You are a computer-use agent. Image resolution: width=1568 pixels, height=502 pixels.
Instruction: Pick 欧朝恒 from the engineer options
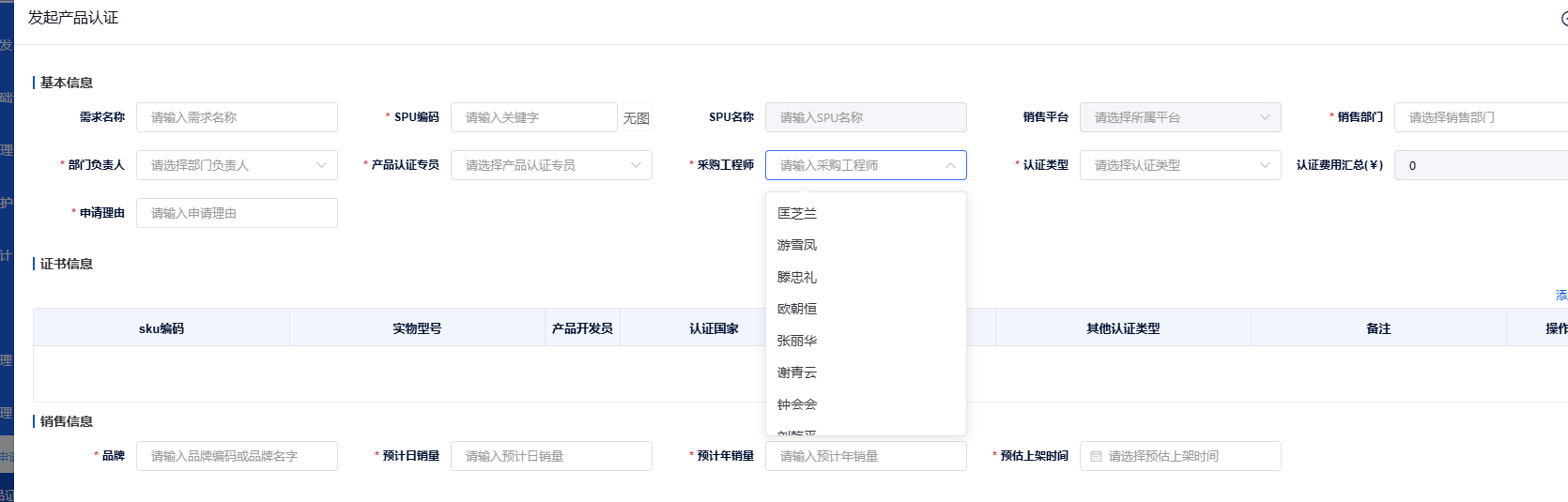tap(797, 309)
